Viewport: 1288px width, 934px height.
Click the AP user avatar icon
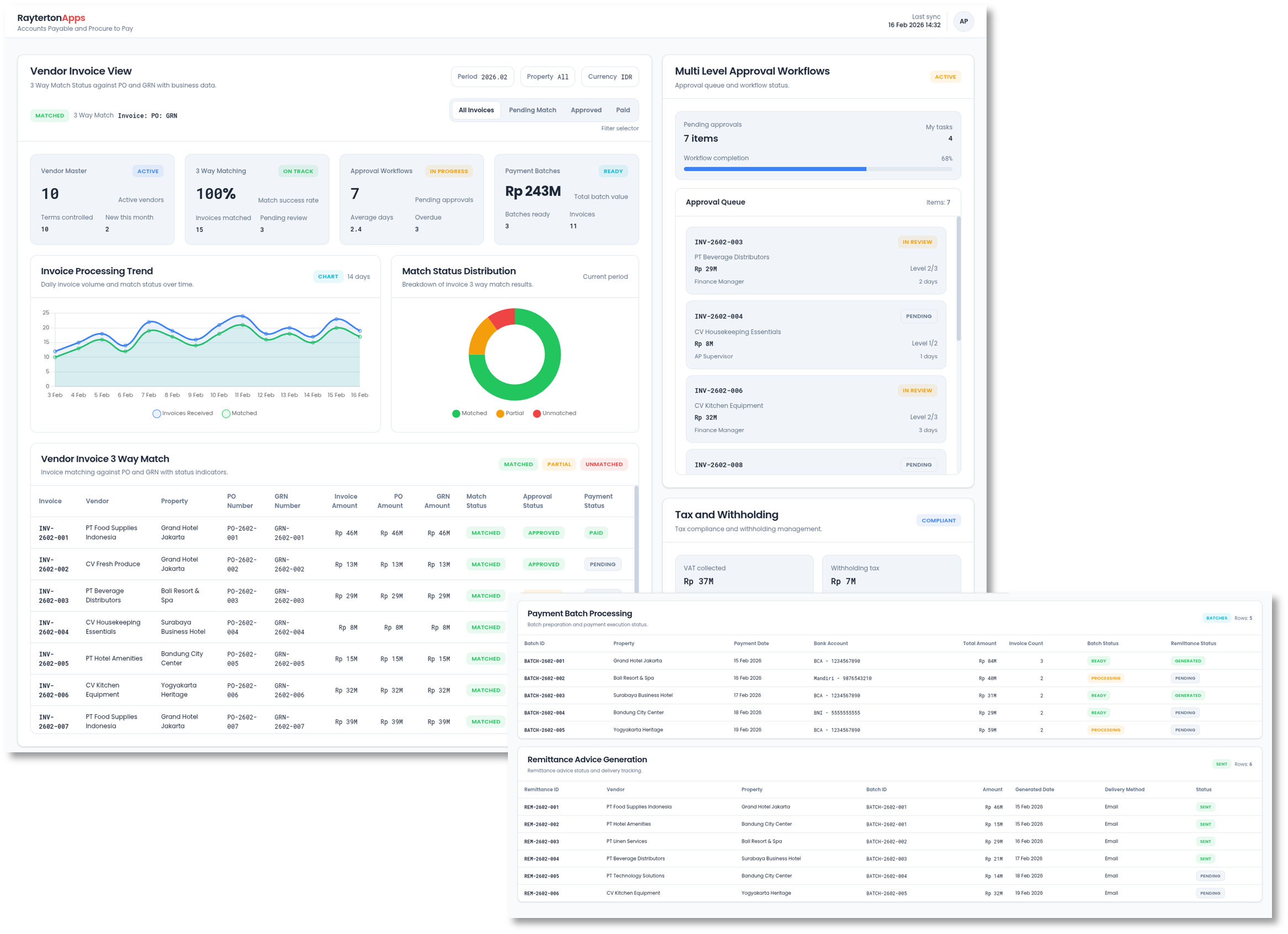tap(963, 22)
